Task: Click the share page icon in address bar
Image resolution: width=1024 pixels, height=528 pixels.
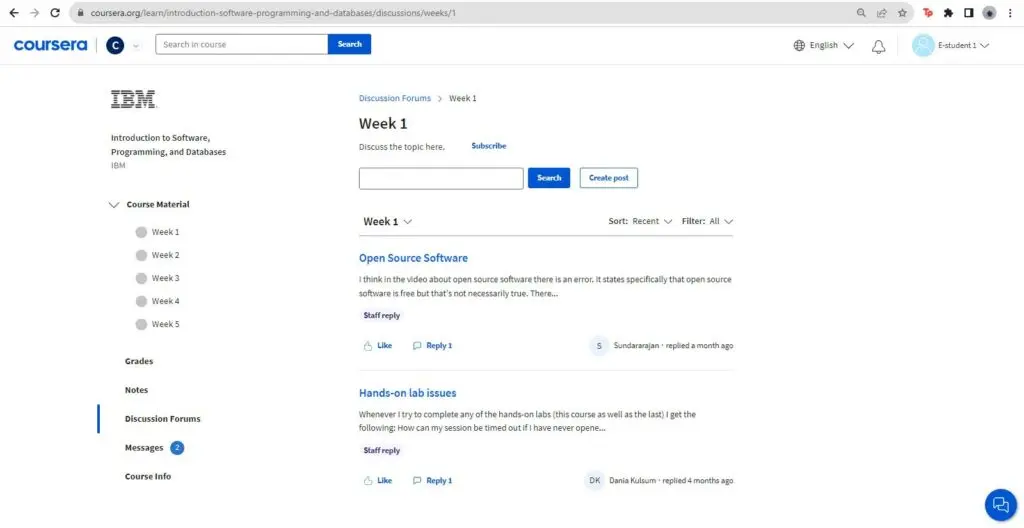Action: click(882, 13)
